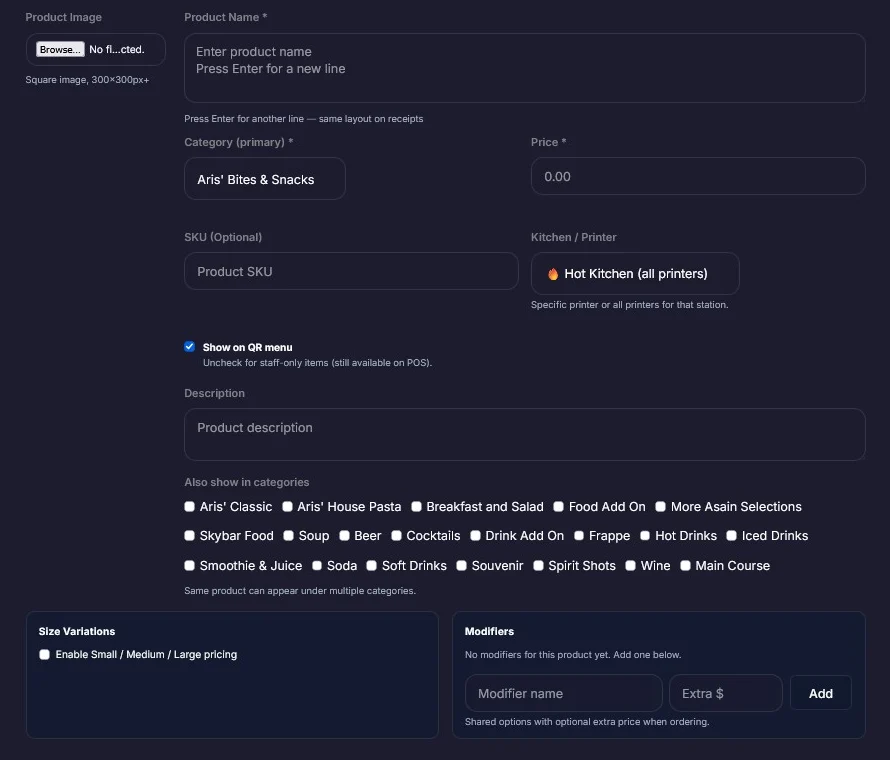Check the Hot Drinks category

[645, 536]
